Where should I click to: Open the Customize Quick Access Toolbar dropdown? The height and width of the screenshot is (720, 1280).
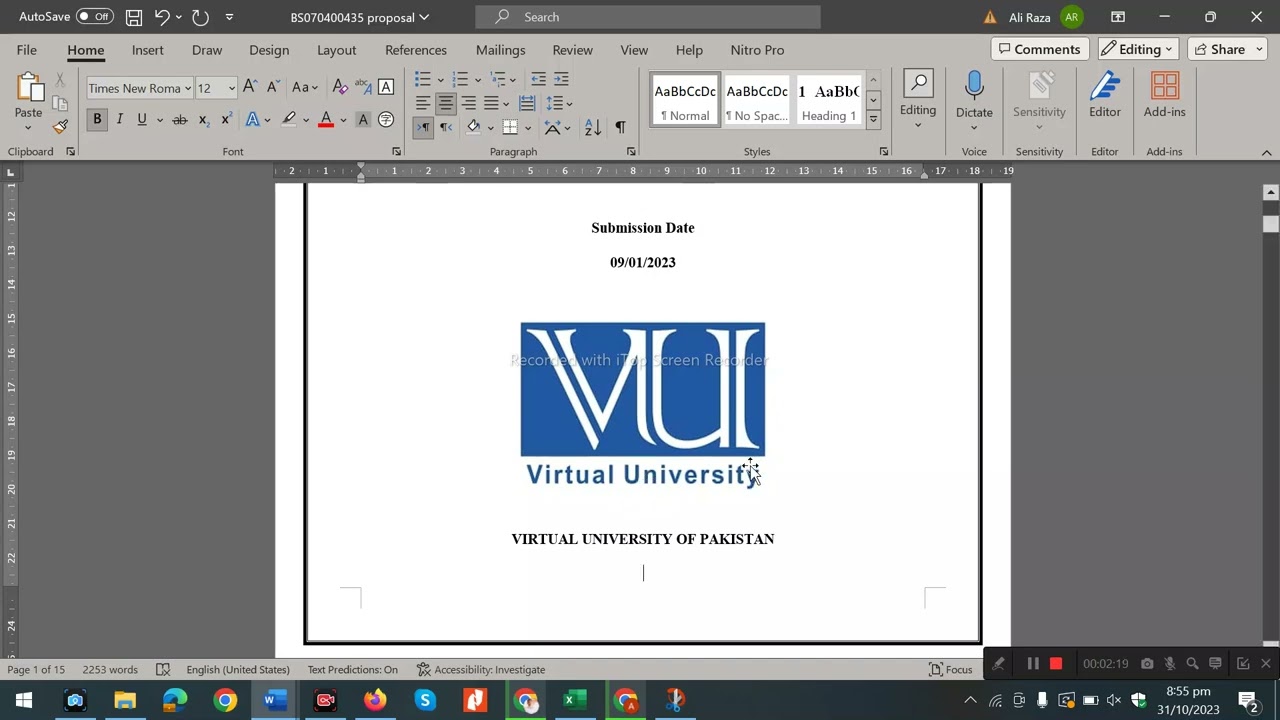coord(229,17)
